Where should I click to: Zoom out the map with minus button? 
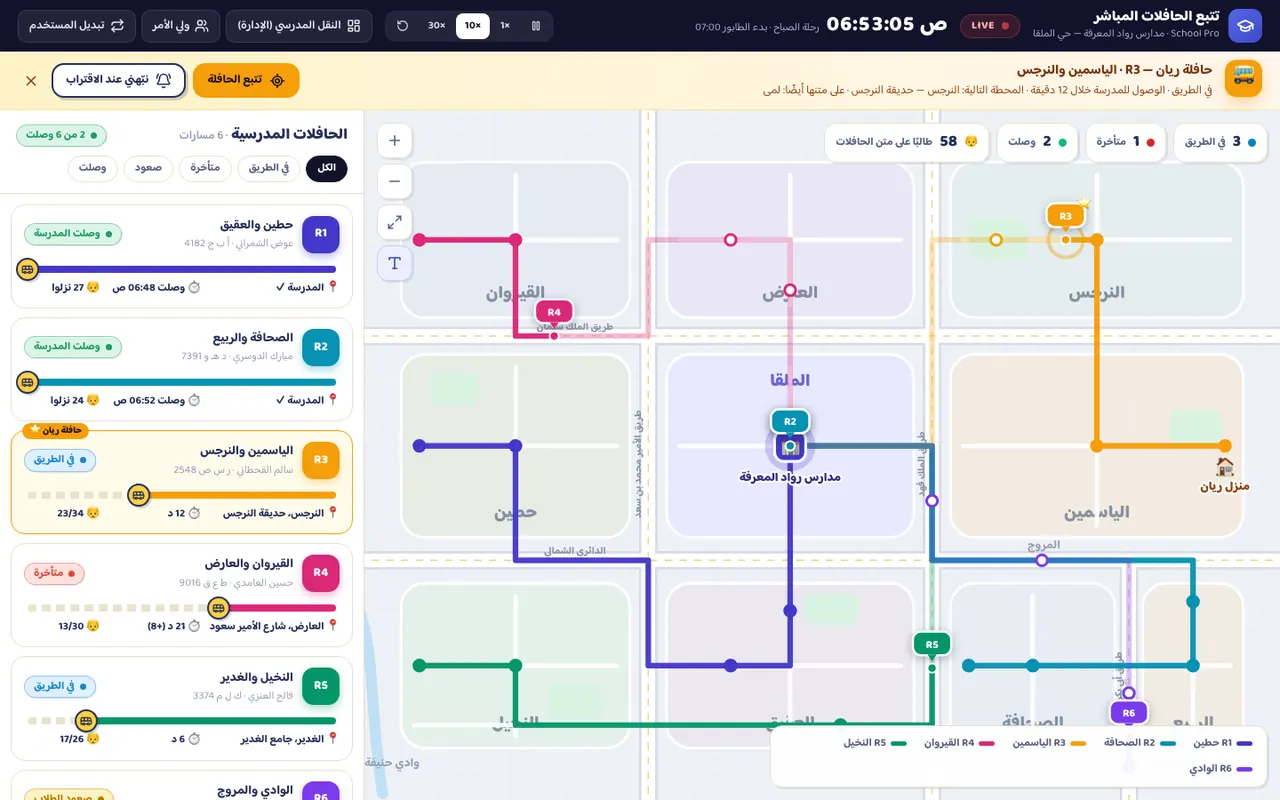click(395, 182)
